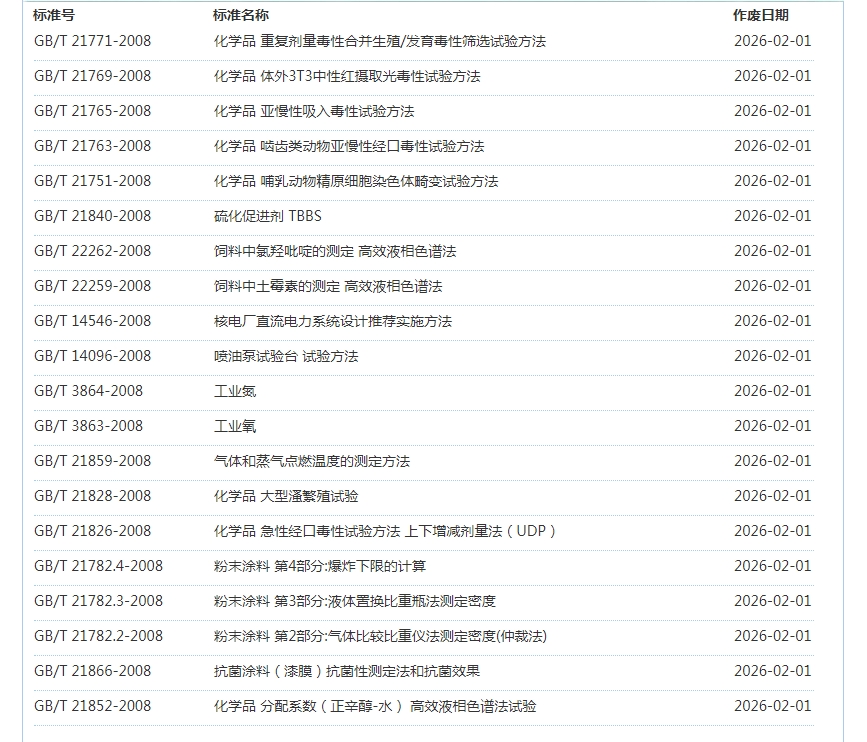Open the 粉末涂料 第4部分:爆炸下限的计算 title
The image size is (867, 742).
320,566
